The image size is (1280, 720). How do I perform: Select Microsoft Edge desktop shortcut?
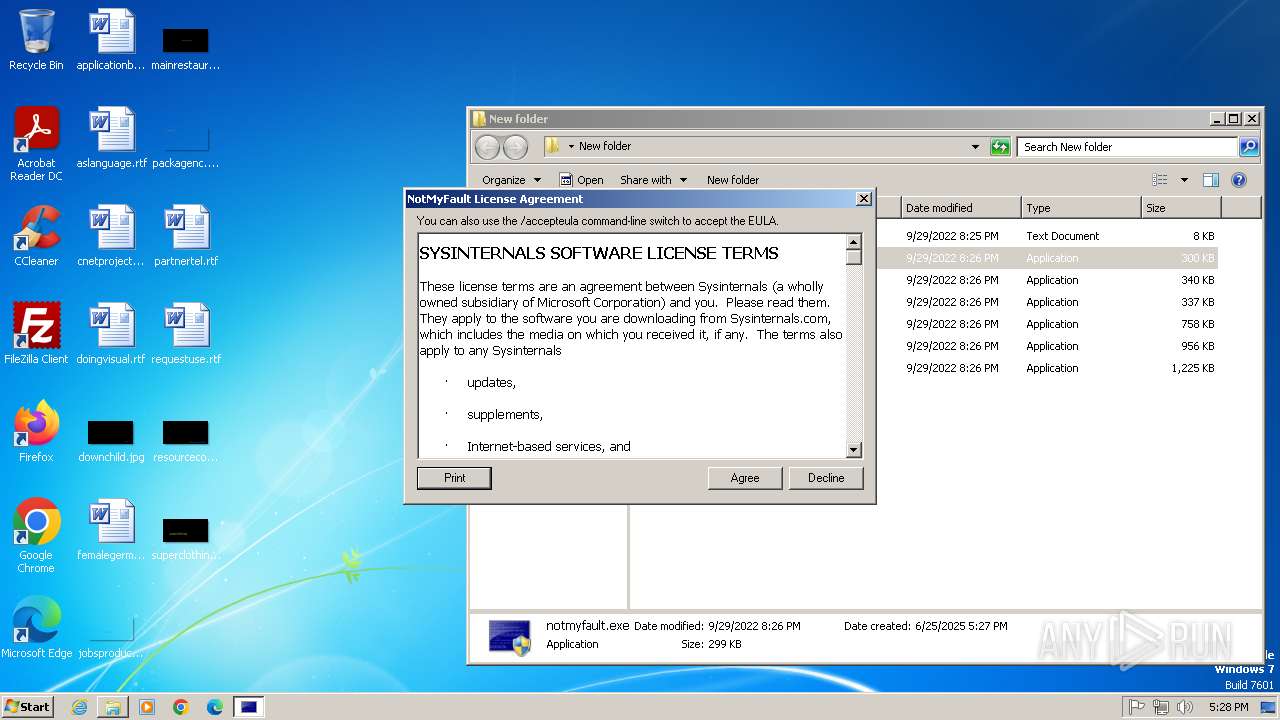coord(36,628)
